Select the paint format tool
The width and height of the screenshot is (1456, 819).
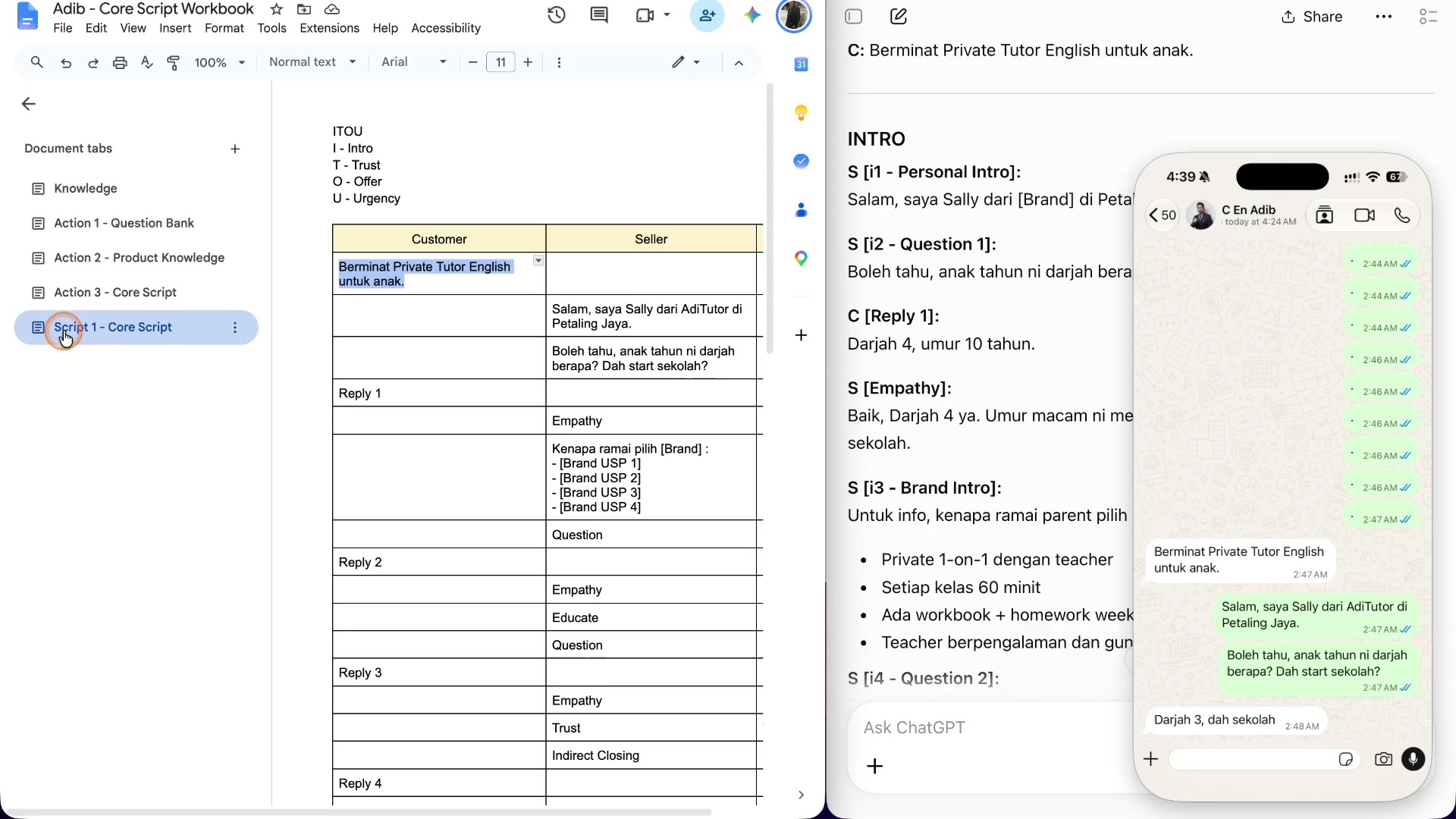[174, 62]
